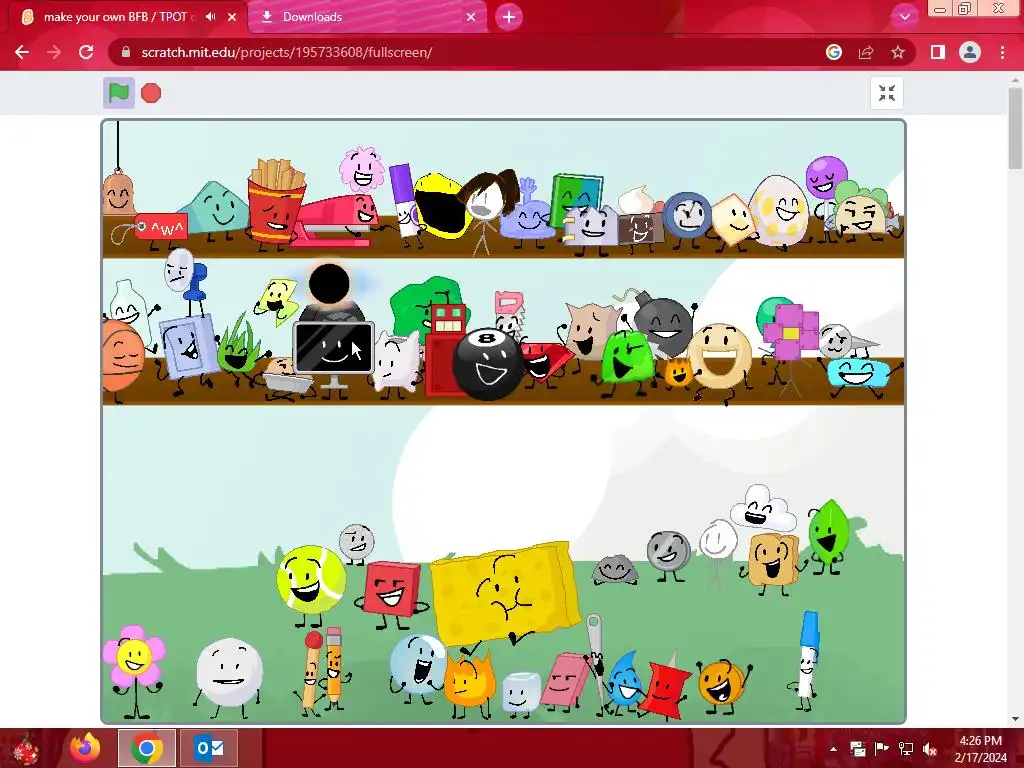Pick the orange Basketball character
Screen dimensions: 1024x768
tap(123, 354)
